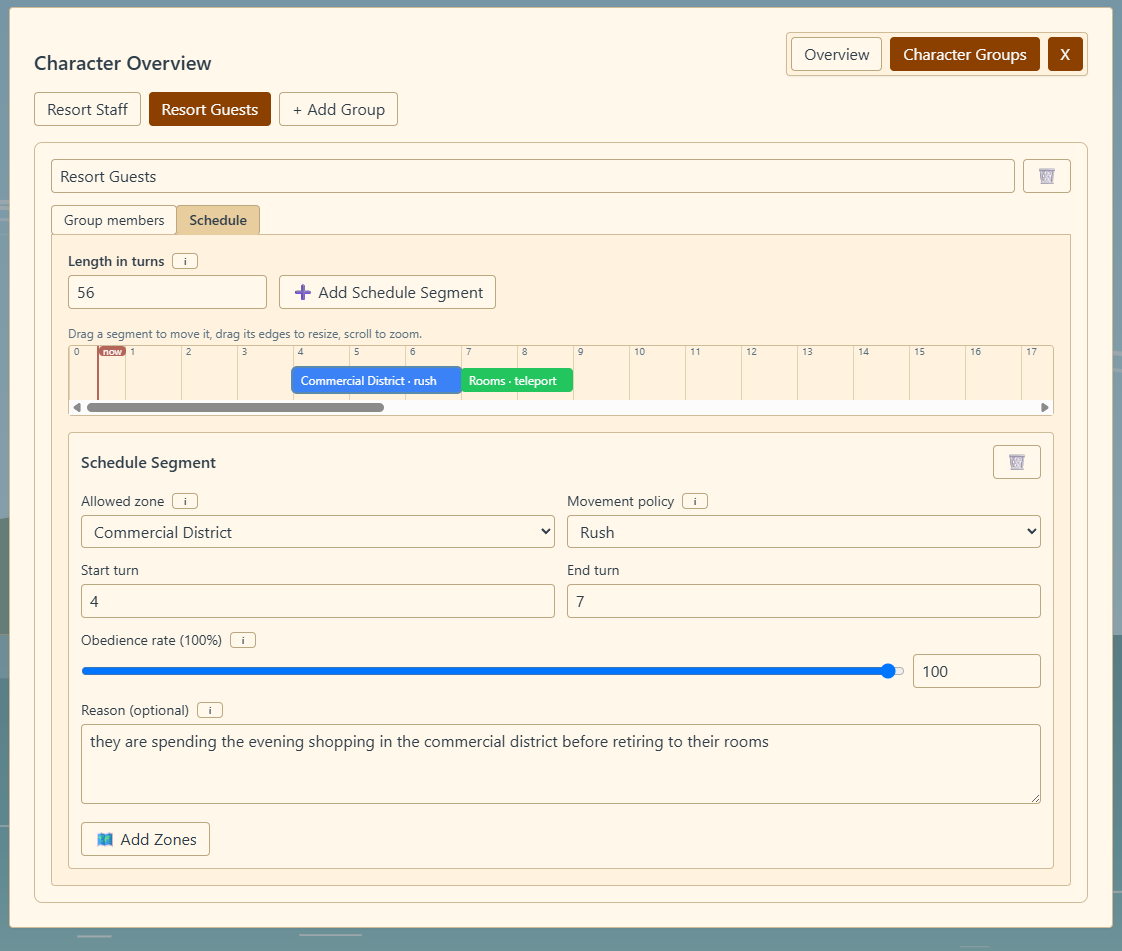
Task: Click timeline tick label 10
Action: [639, 351]
